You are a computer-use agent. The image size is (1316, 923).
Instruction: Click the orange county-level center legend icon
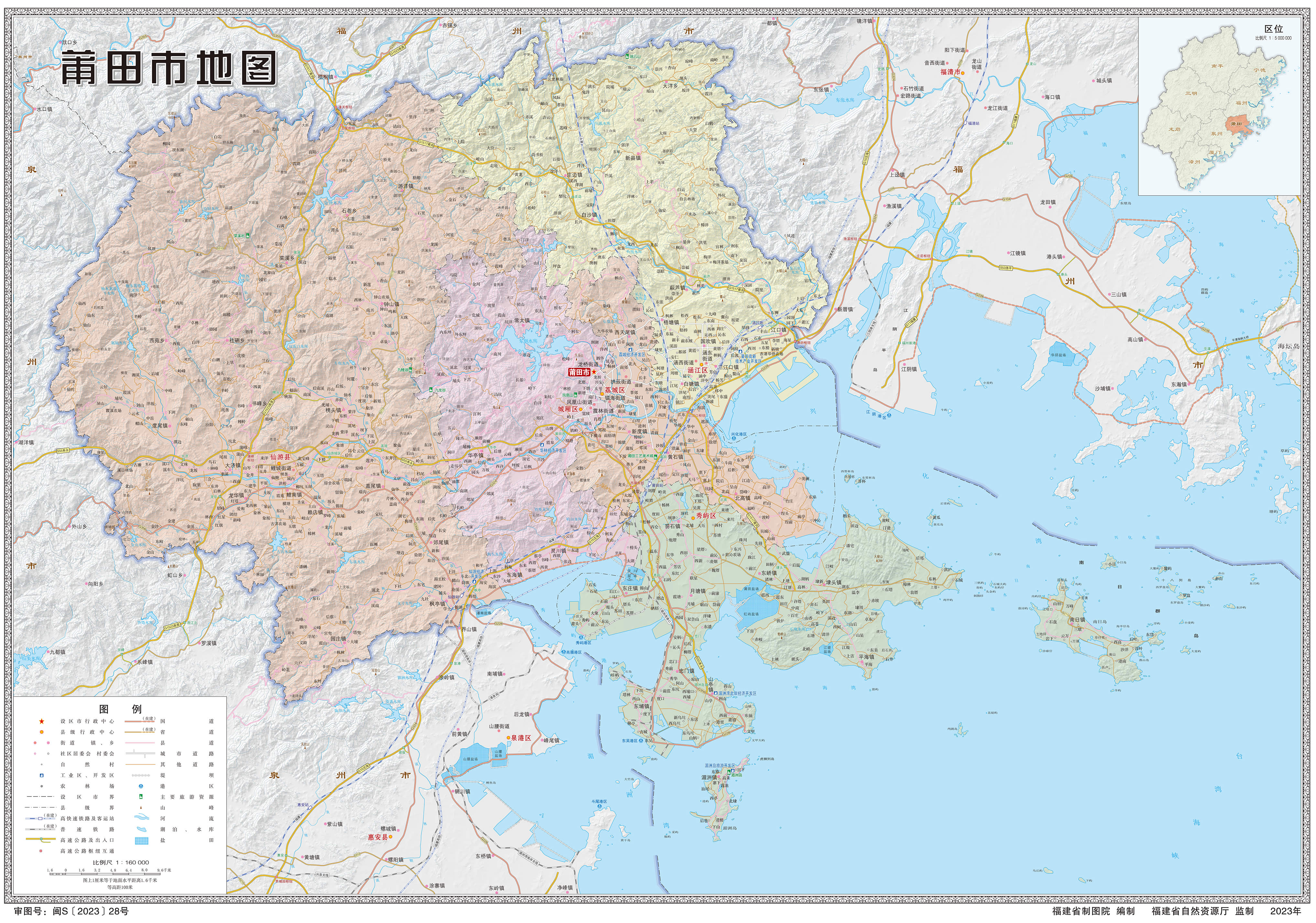point(42,732)
